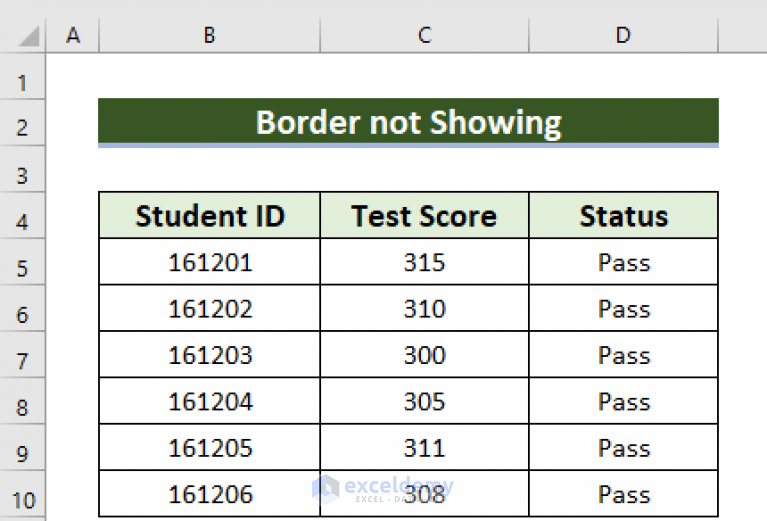Screen dimensions: 767x521
Task: Click cell containing 161206
Action: pos(210,494)
